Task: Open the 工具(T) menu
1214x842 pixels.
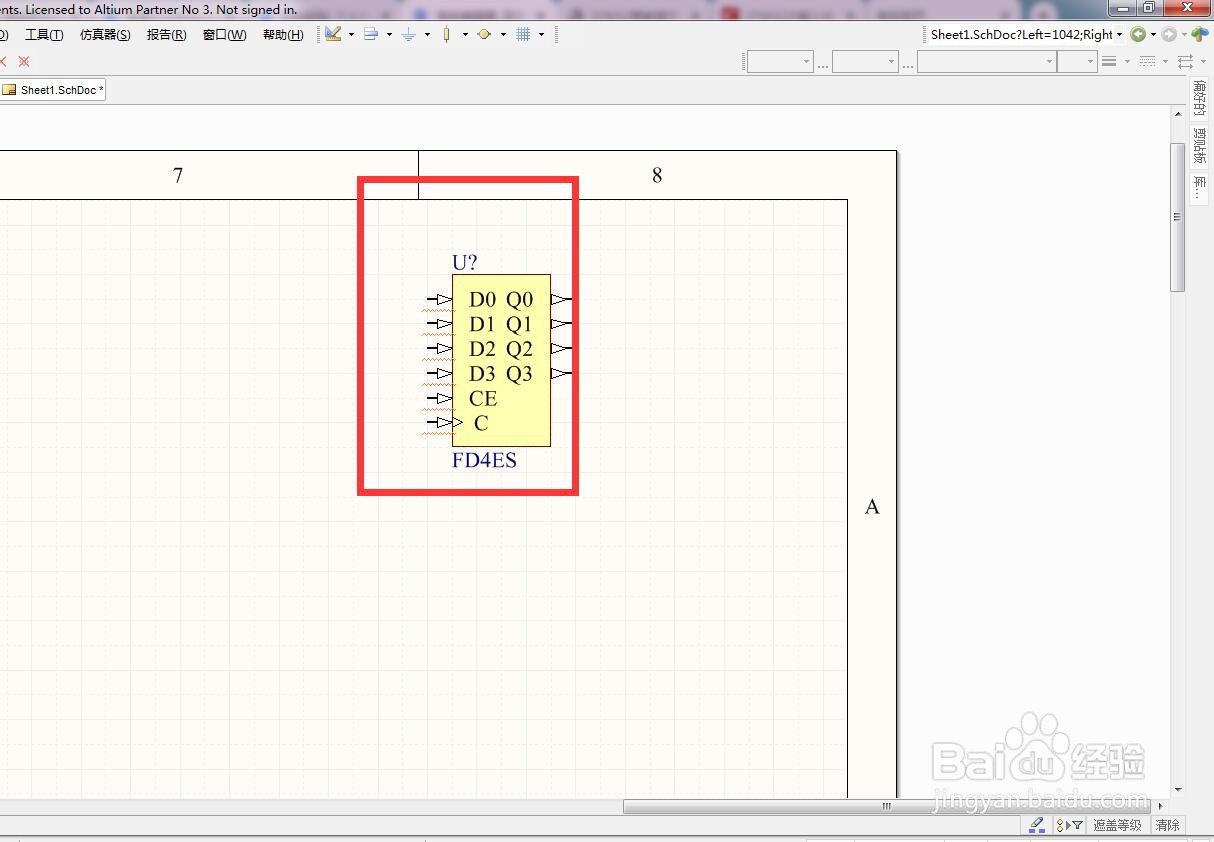Action: point(44,35)
